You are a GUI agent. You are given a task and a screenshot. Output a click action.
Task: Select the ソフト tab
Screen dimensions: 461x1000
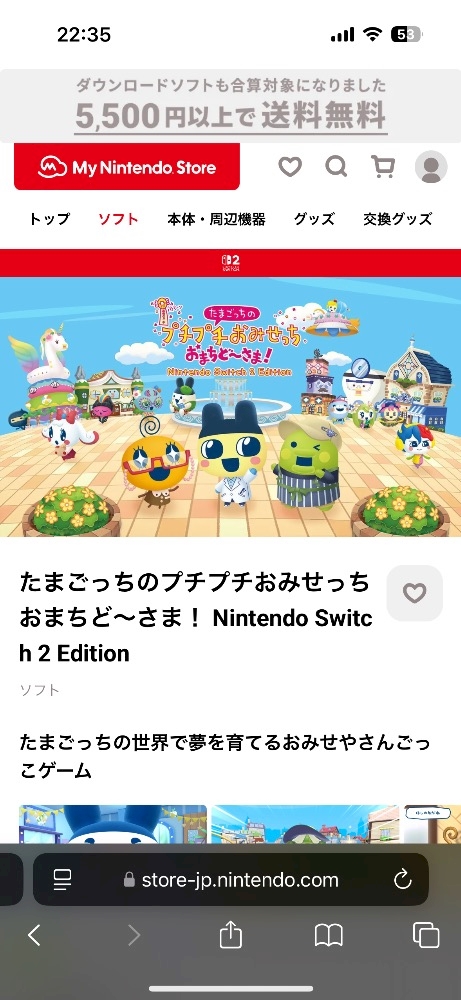[118, 219]
